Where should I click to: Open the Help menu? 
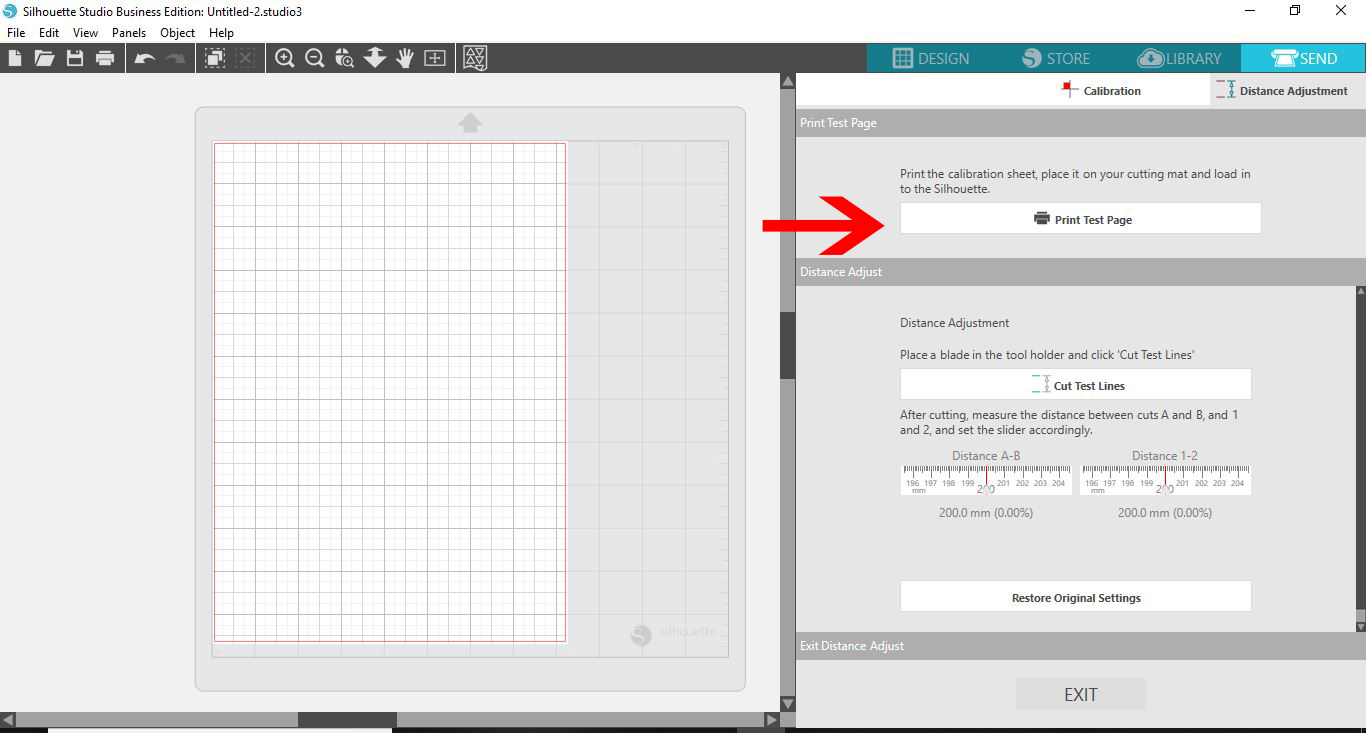coord(221,33)
